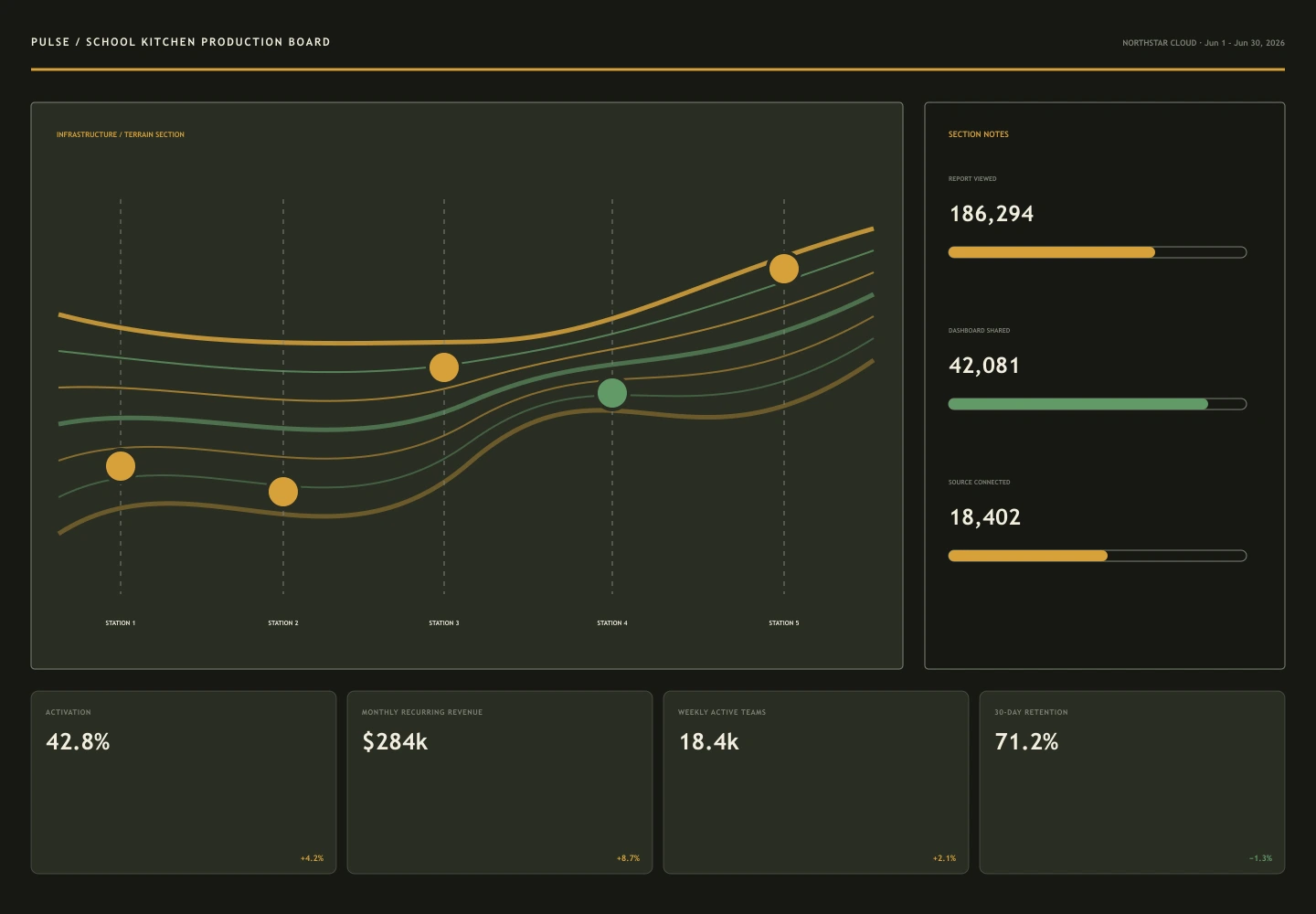The width and height of the screenshot is (1316, 914).
Task: Click the Source Connected progress bar
Action: click(1098, 556)
